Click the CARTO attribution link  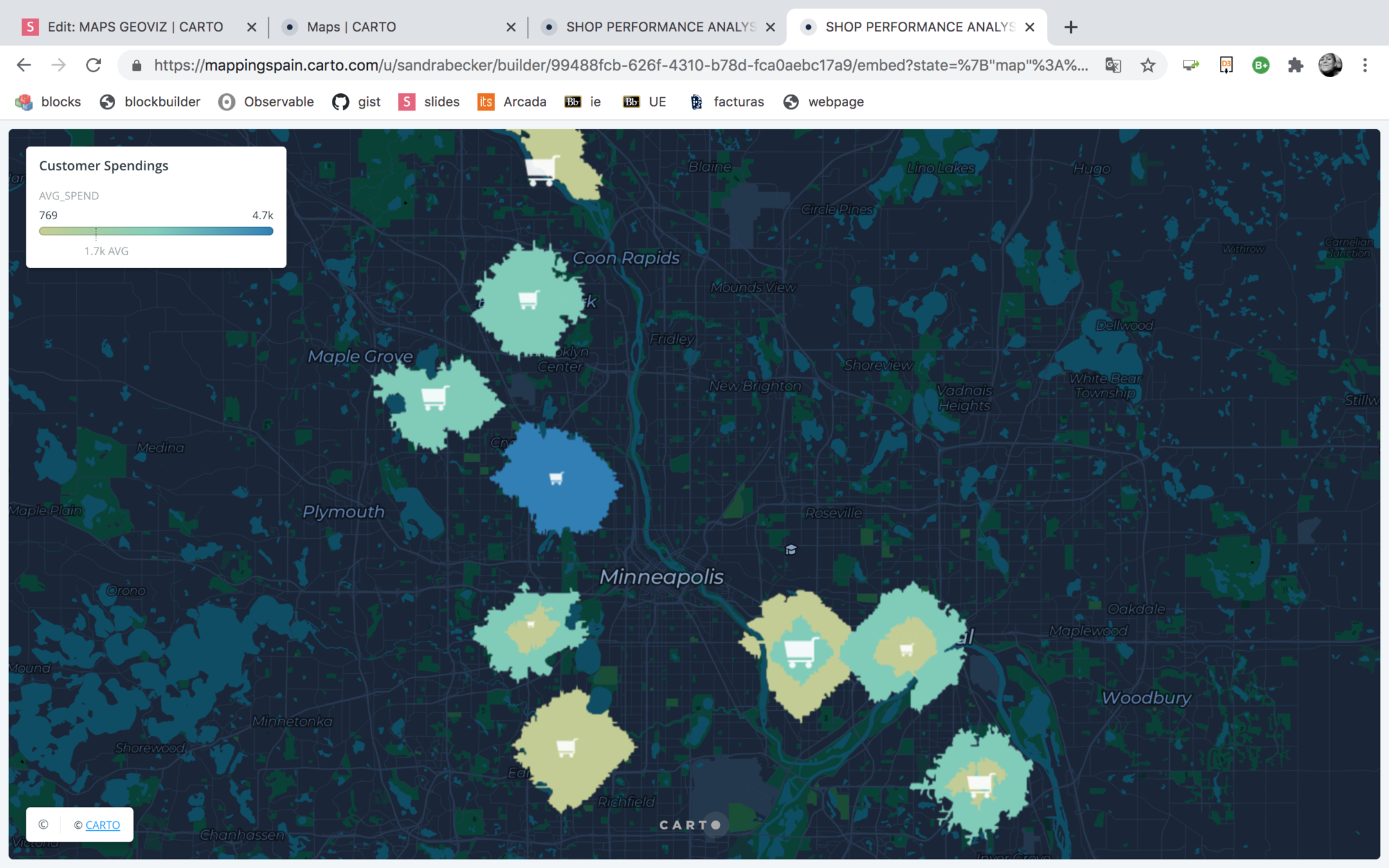pos(103,825)
